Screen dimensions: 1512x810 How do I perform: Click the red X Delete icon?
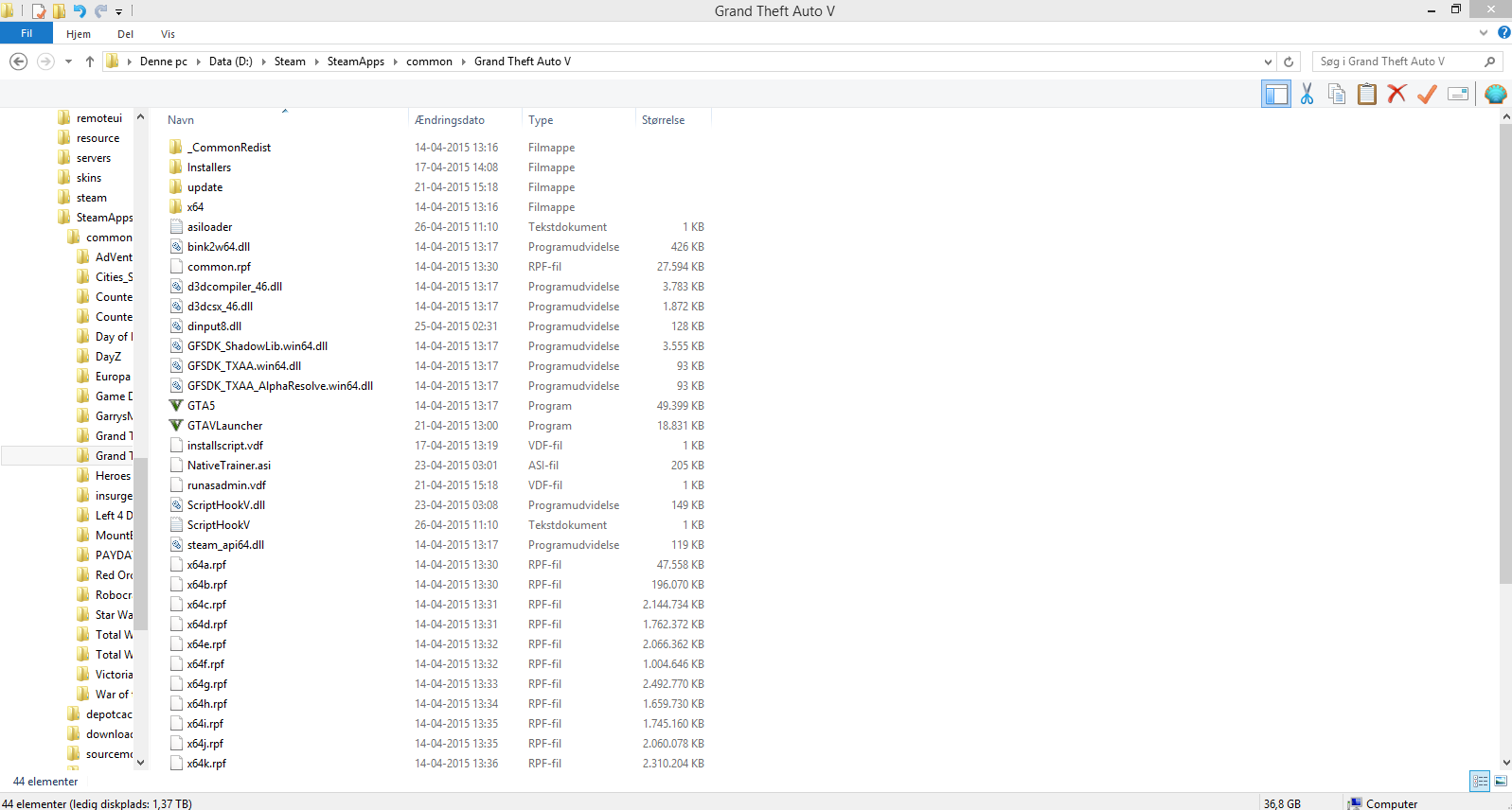tap(1396, 94)
